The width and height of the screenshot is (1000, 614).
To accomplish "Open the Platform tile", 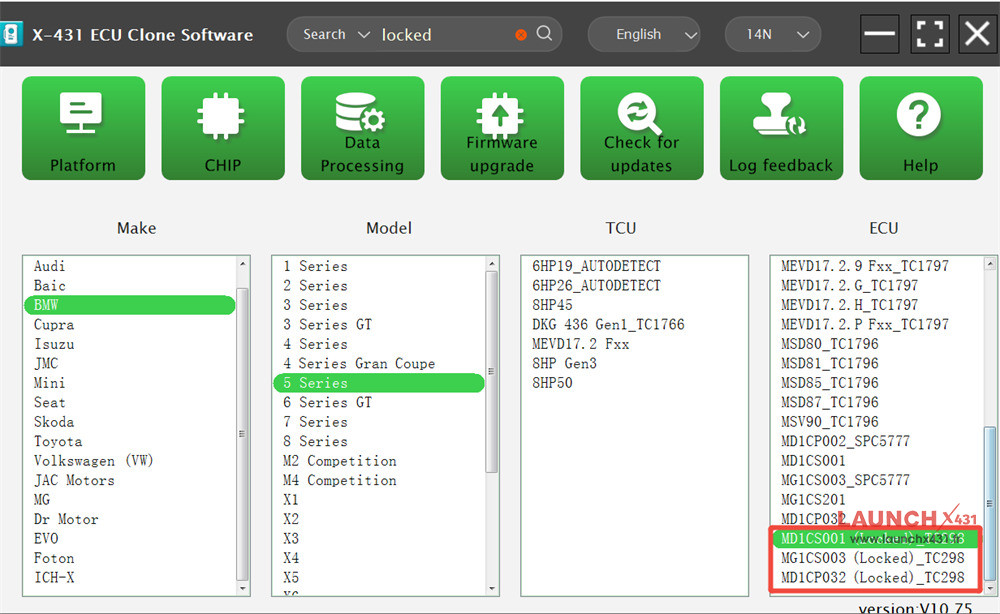I will [84, 128].
